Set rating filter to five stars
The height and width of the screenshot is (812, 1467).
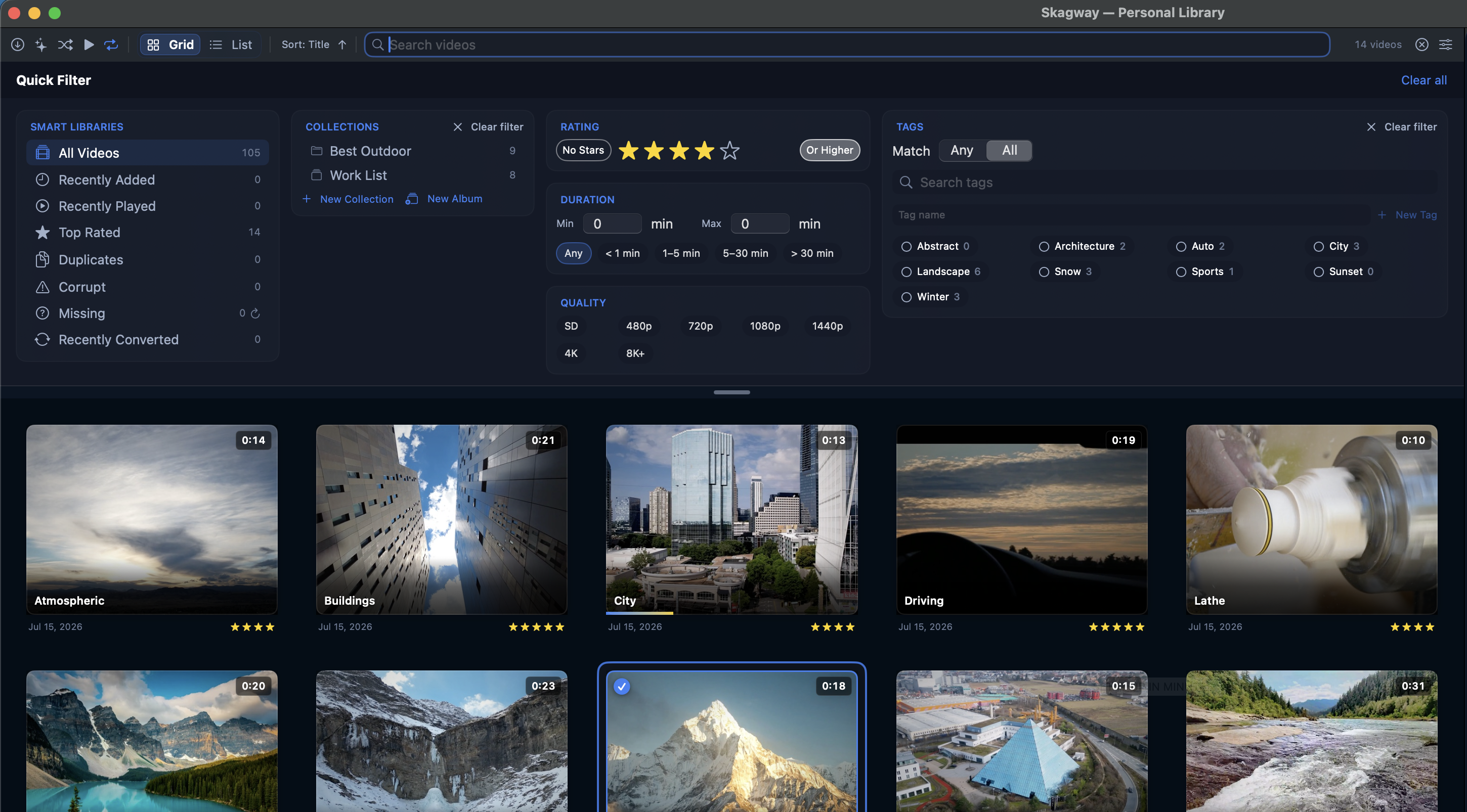tap(729, 151)
